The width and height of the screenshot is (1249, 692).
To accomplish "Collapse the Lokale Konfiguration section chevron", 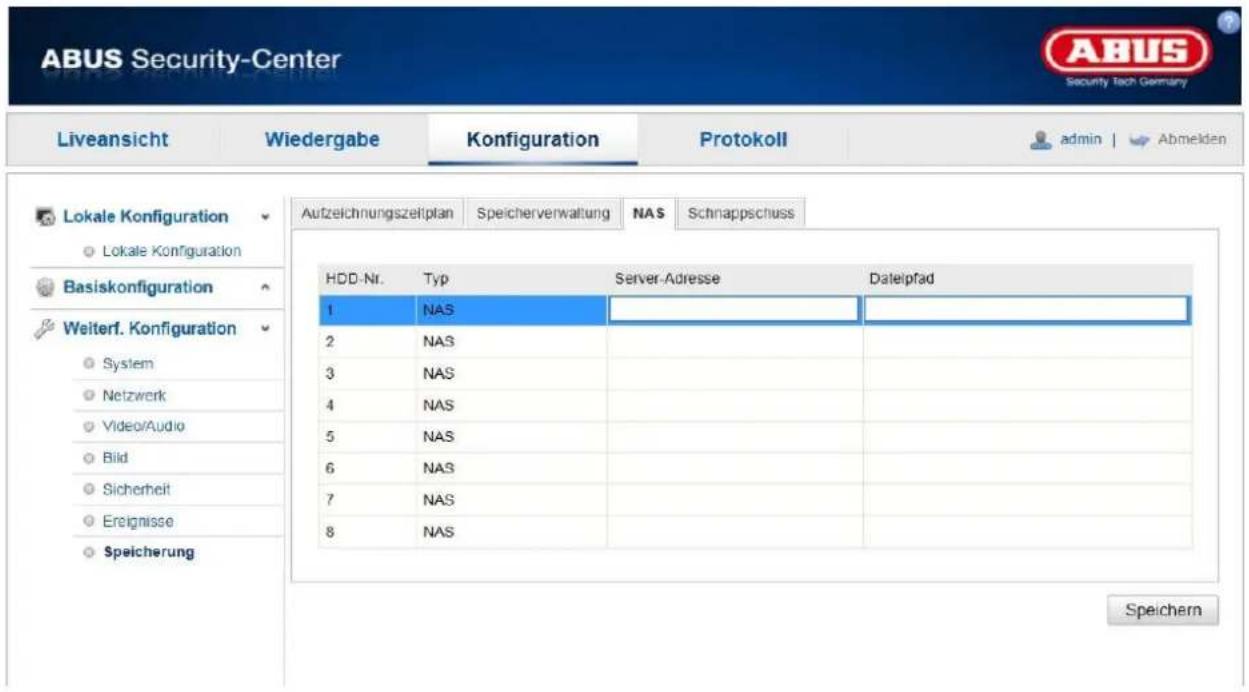I will (x=265, y=217).
